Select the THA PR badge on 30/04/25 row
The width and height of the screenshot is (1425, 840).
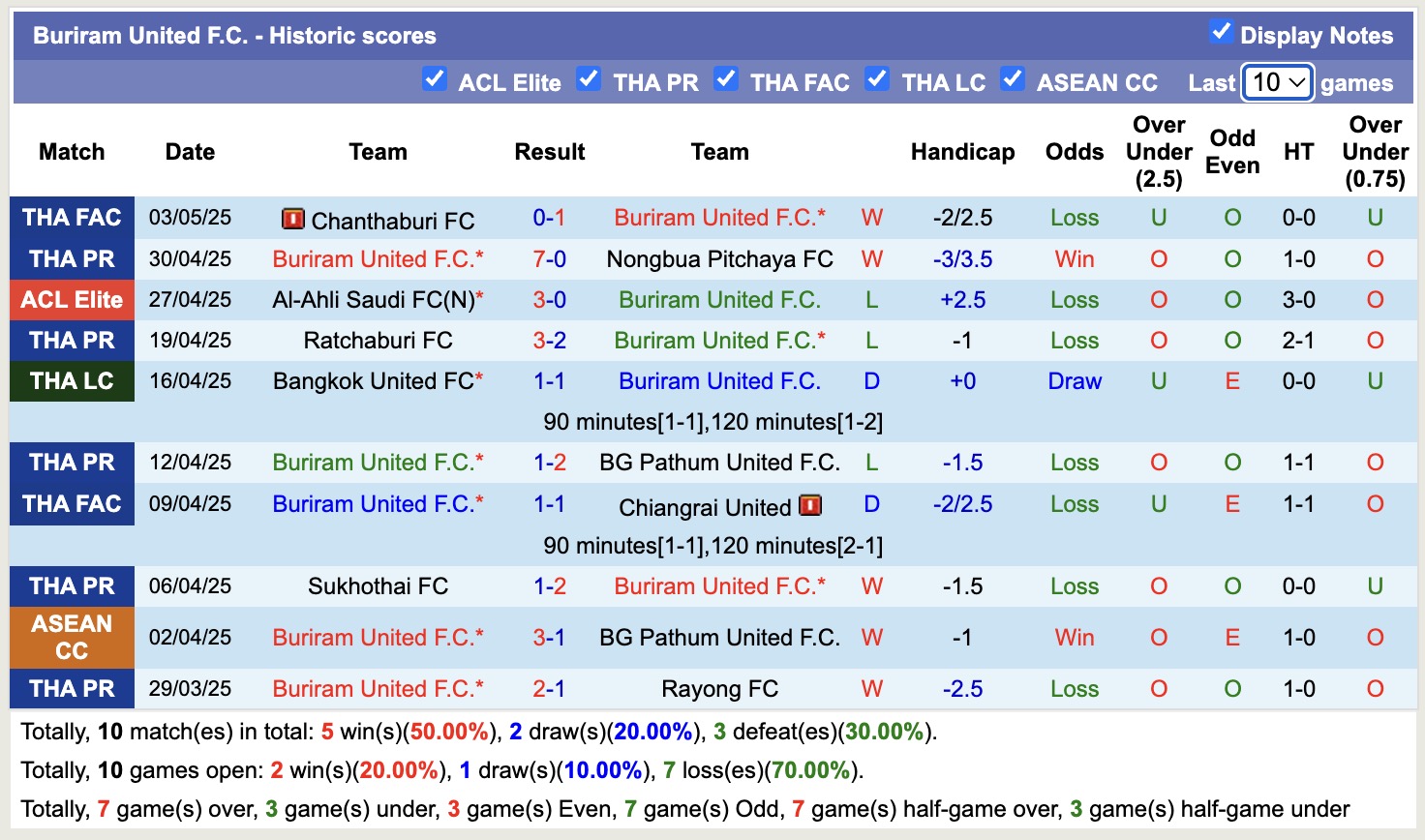72,259
